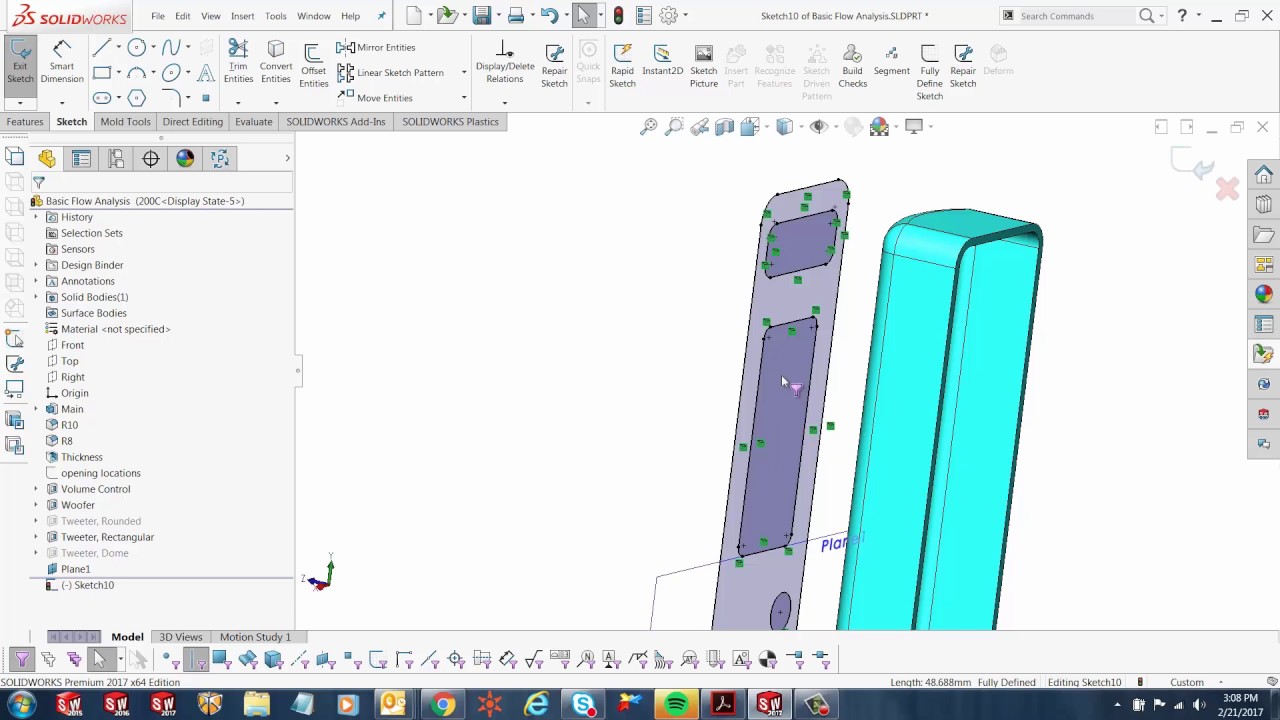Cancel sketch with the red X corner

point(1227,188)
